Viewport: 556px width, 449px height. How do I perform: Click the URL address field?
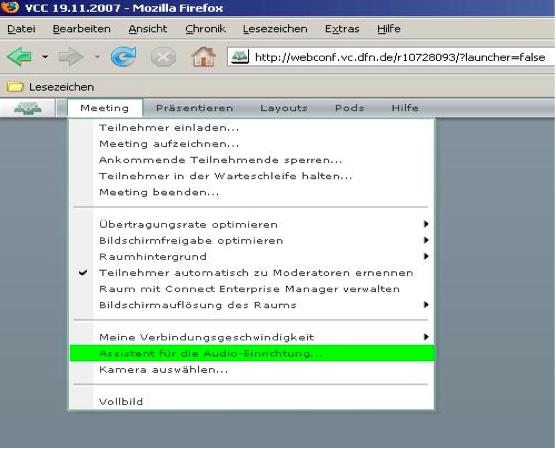[401, 57]
